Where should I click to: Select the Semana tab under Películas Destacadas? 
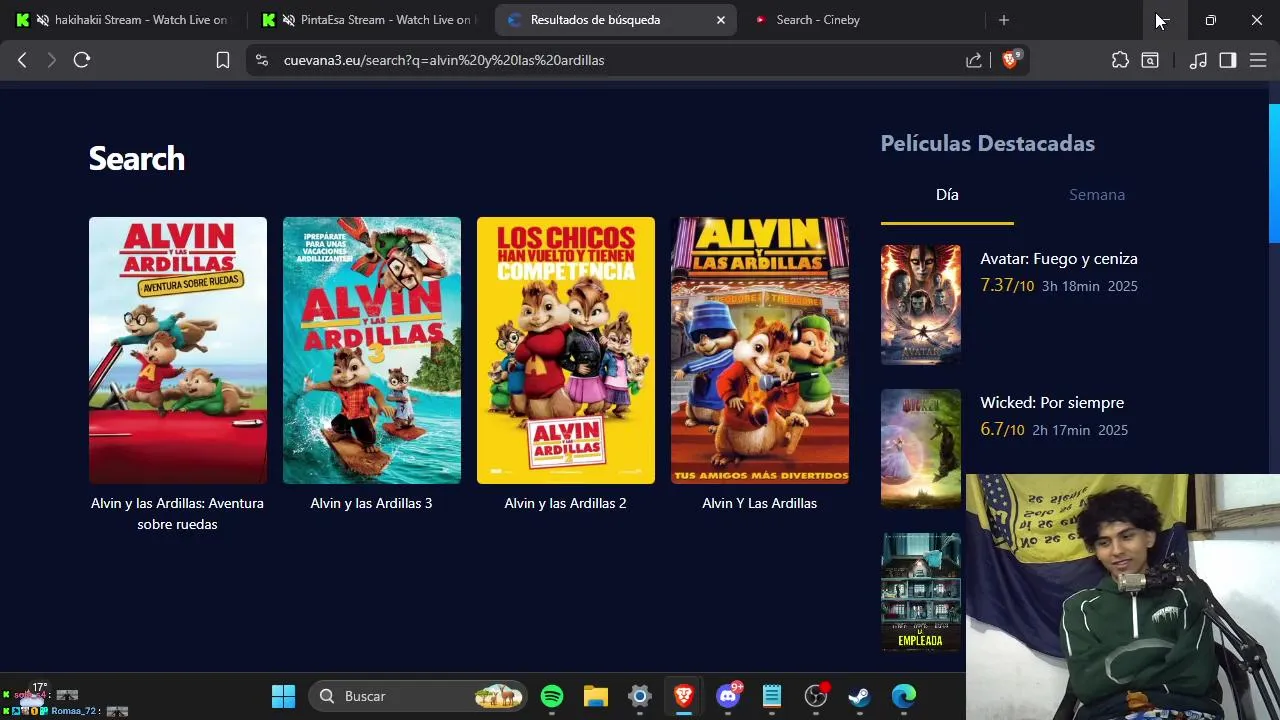[x=1097, y=195]
